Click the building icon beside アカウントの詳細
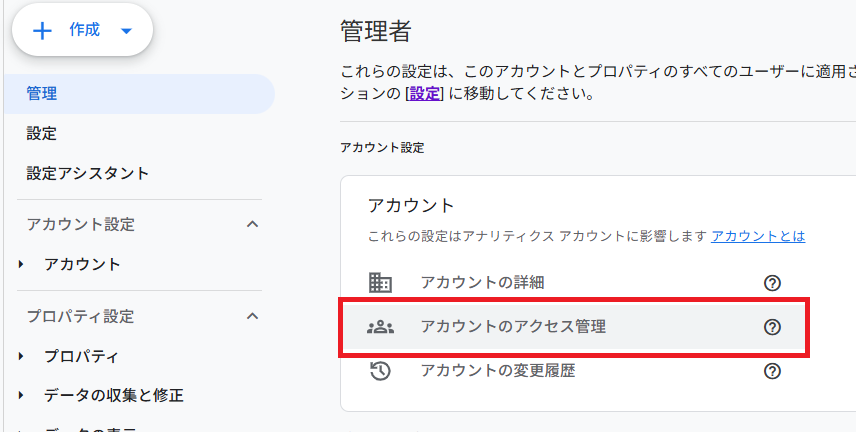856x432 pixels. pyautogui.click(x=380, y=283)
